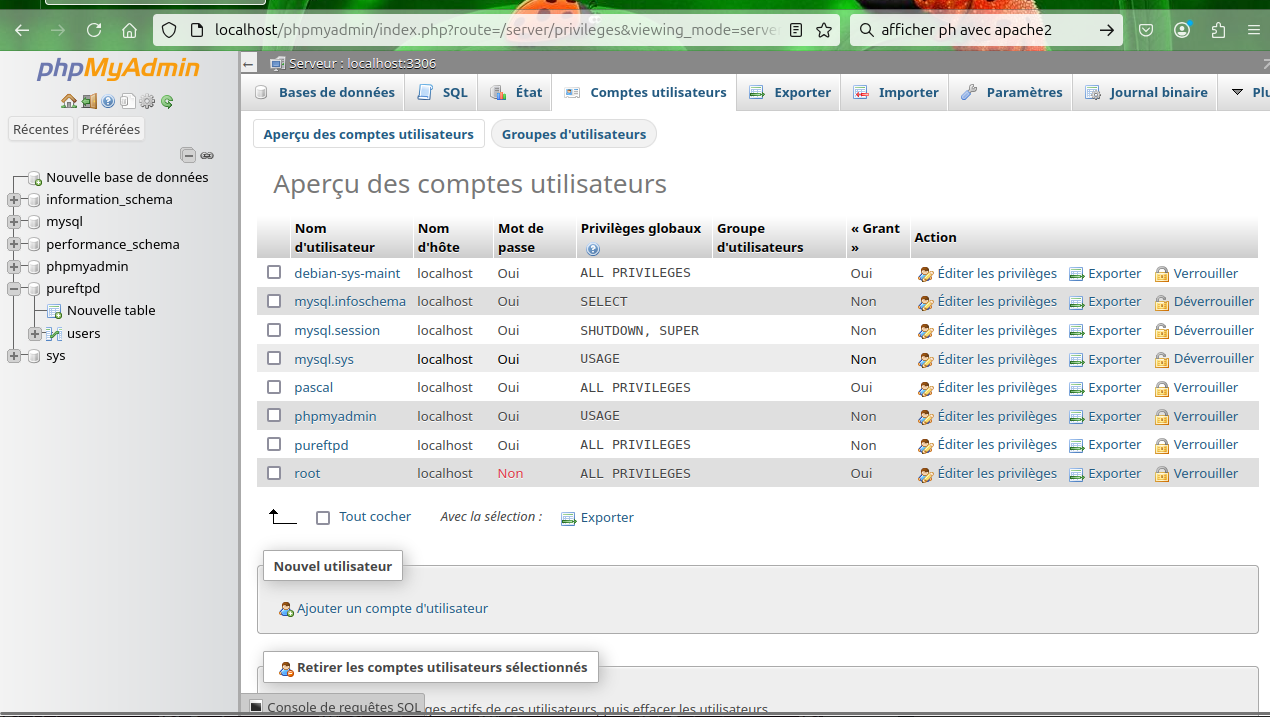Click the table icon next to users
Image resolution: width=1270 pixels, height=717 pixels.
(54, 334)
